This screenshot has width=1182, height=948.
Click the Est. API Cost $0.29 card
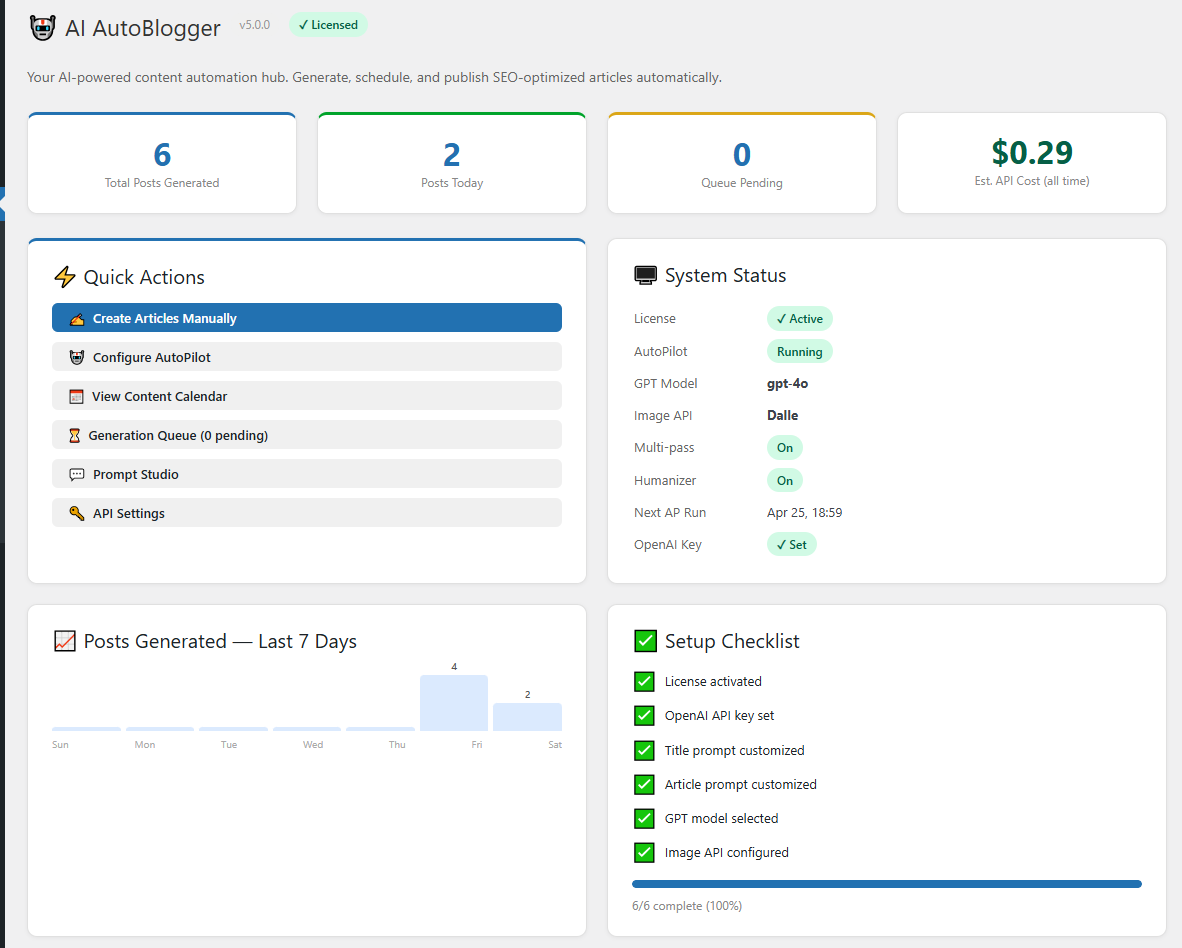tap(1032, 164)
